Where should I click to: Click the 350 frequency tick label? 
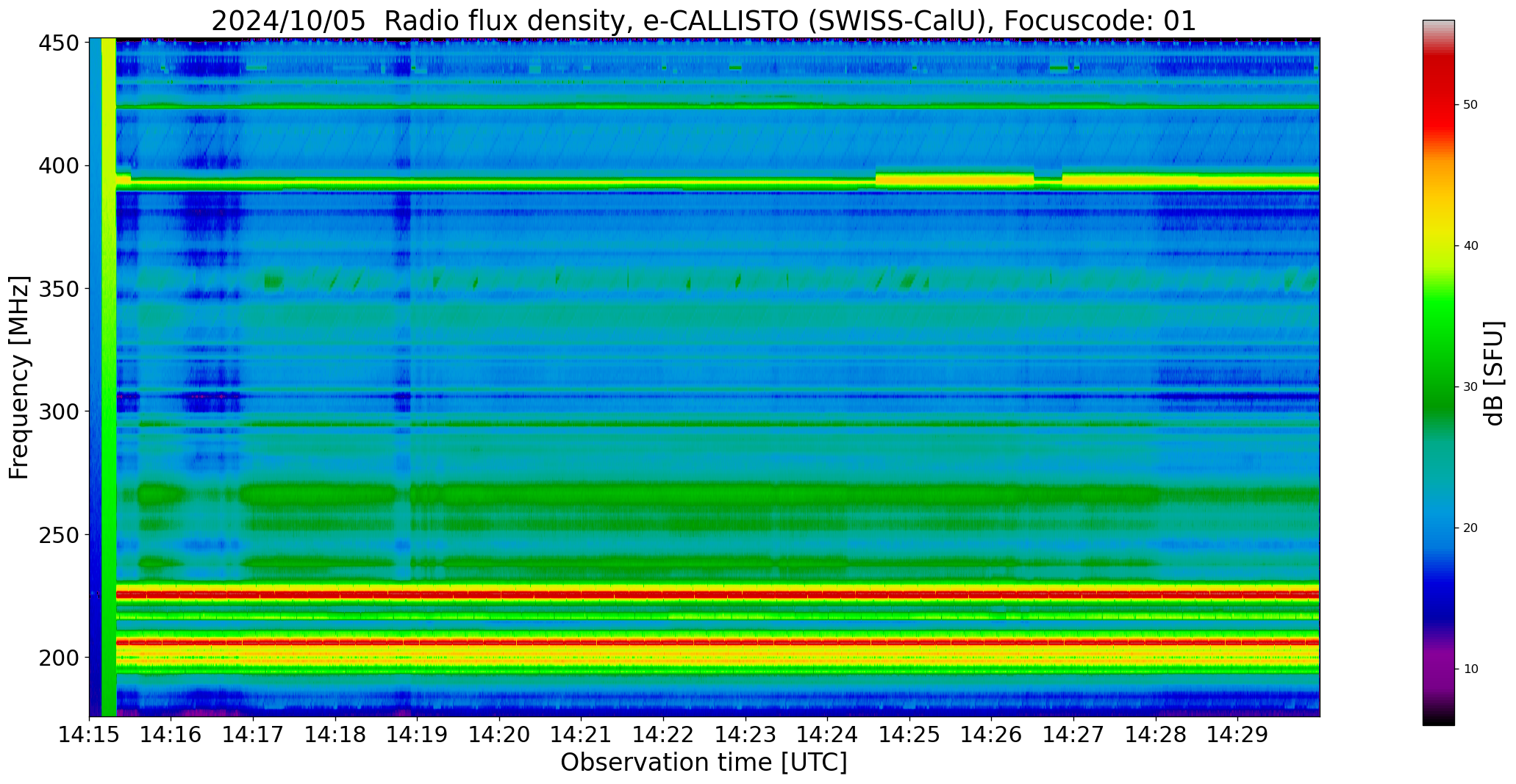click(59, 289)
